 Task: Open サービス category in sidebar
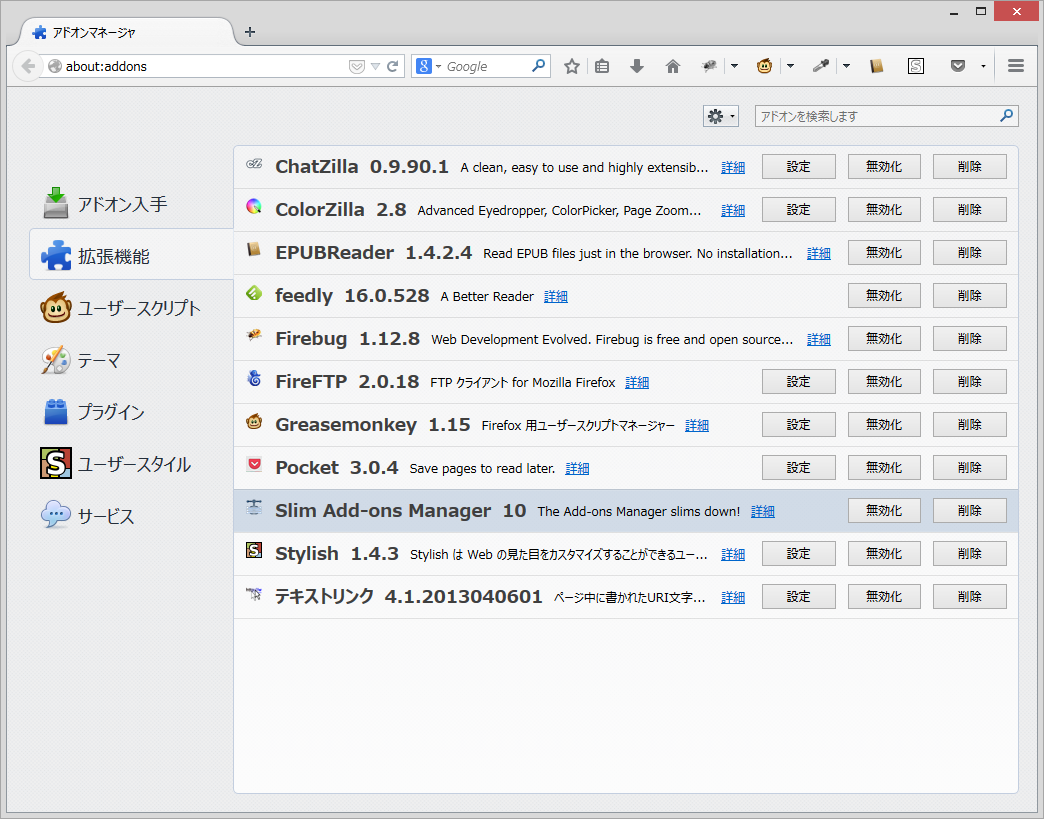(130, 515)
